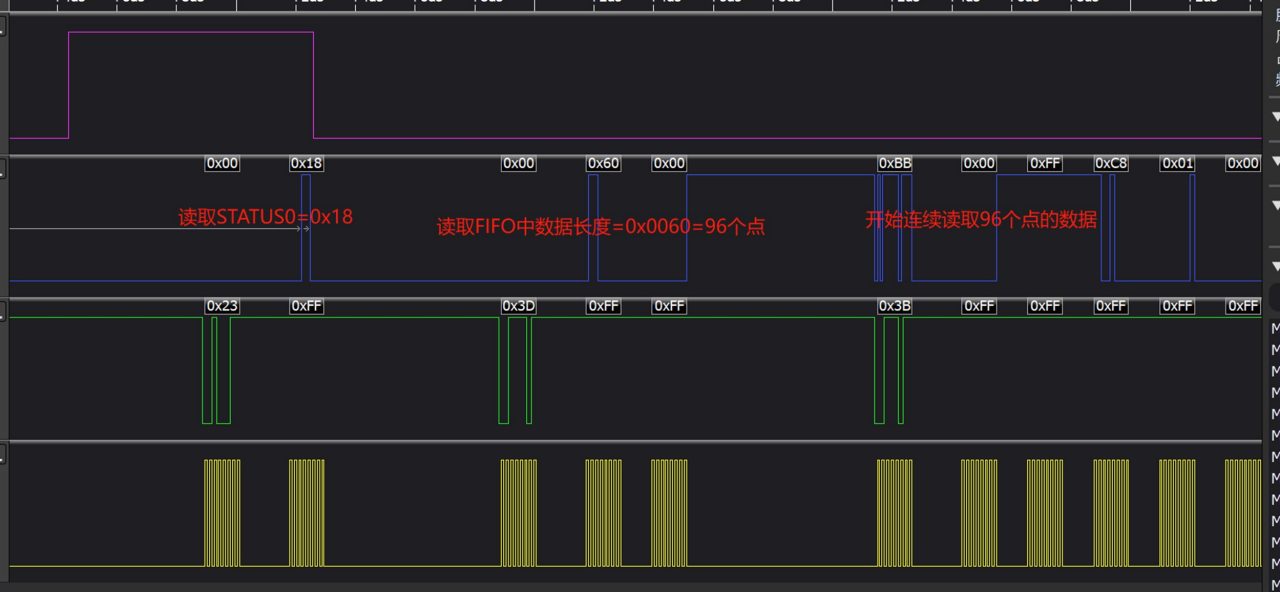Click the bottommost M measurement icon in right sidebar
Viewport: 1280px width, 592px height.
1274,586
